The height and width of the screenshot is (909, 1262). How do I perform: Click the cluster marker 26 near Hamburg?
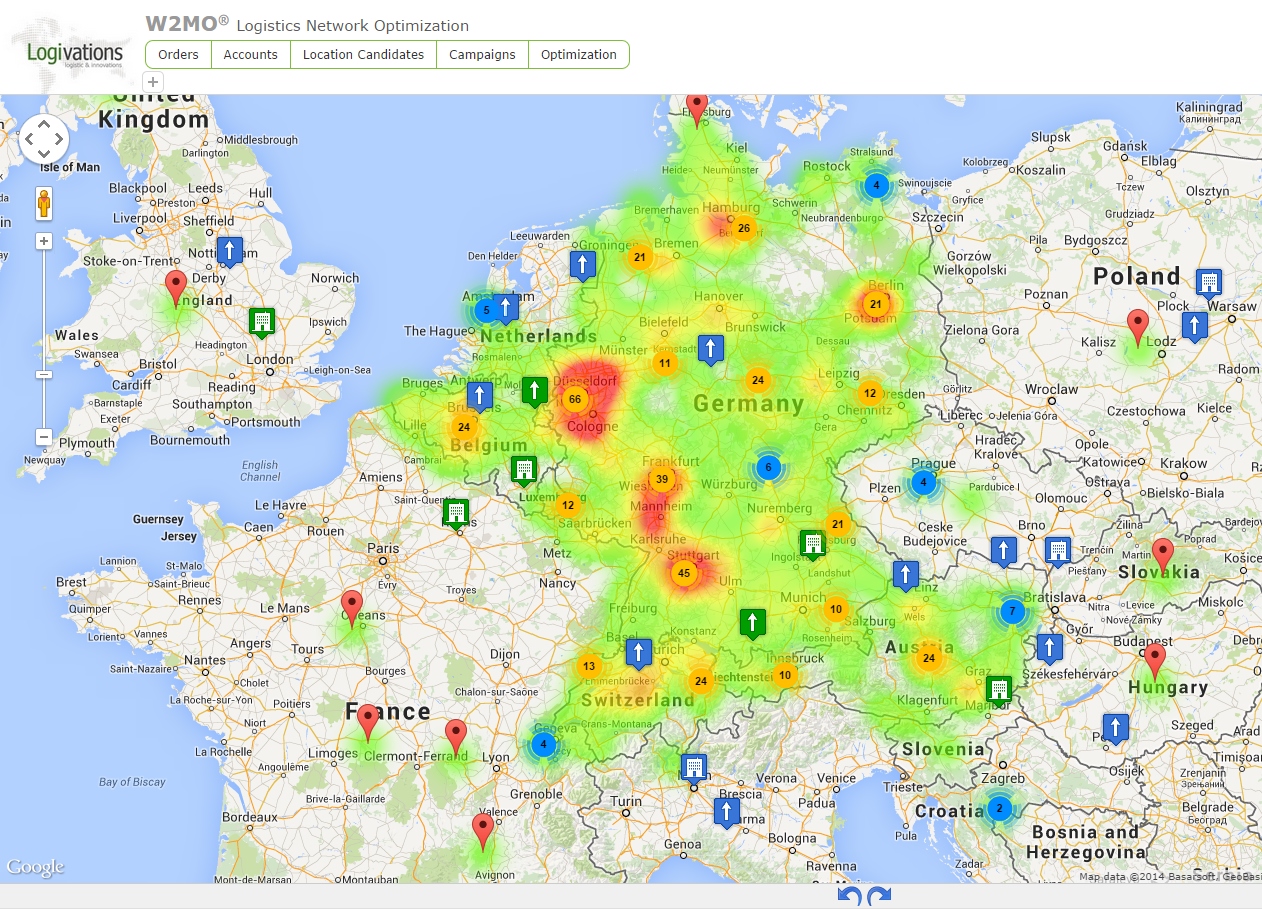click(743, 228)
